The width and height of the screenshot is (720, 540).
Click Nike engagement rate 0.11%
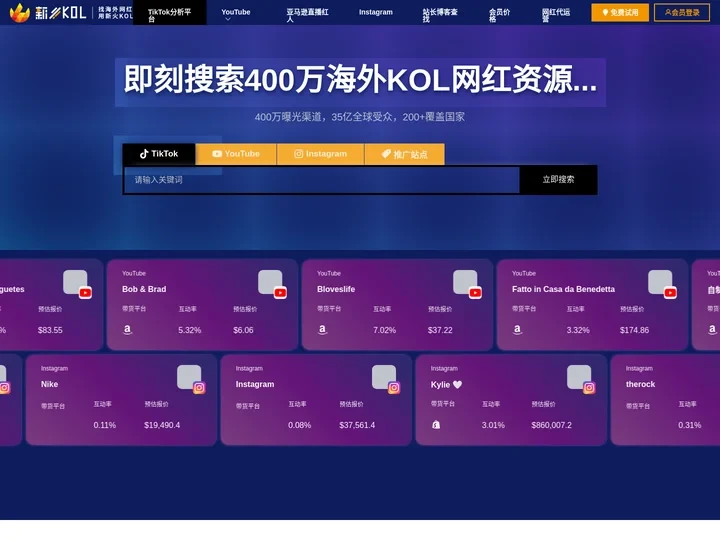[105, 425]
